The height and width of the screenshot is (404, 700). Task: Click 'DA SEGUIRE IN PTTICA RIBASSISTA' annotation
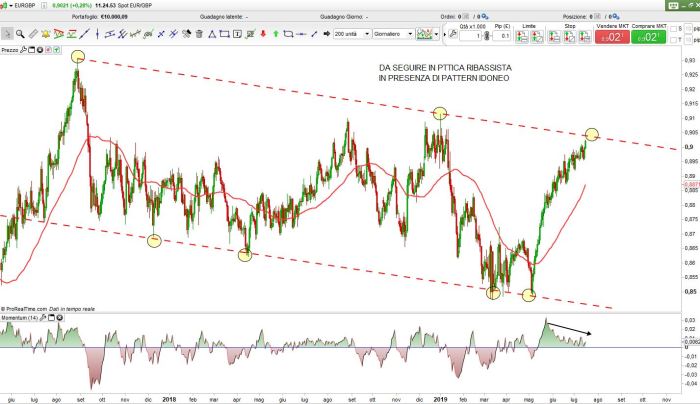445,68
